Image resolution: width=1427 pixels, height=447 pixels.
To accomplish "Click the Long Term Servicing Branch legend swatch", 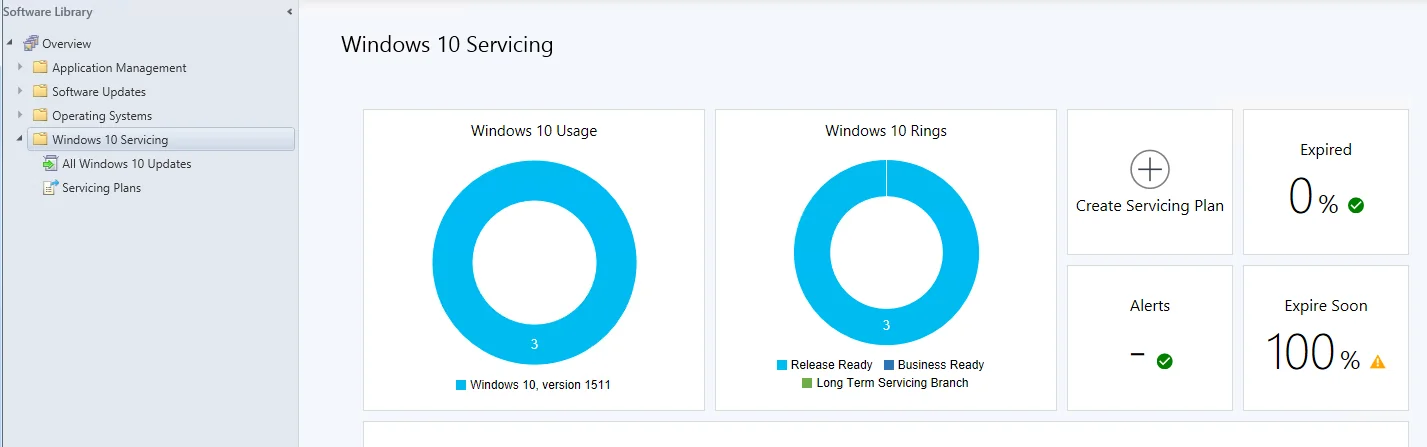I will click(x=807, y=383).
